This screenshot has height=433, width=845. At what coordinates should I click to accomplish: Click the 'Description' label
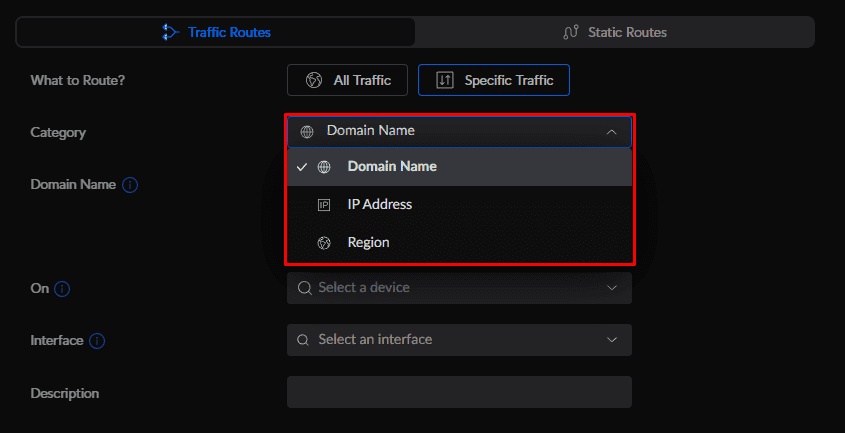[65, 393]
